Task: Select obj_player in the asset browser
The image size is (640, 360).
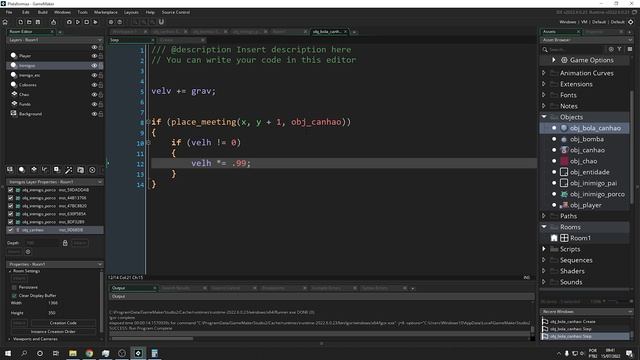Action: tap(585, 205)
